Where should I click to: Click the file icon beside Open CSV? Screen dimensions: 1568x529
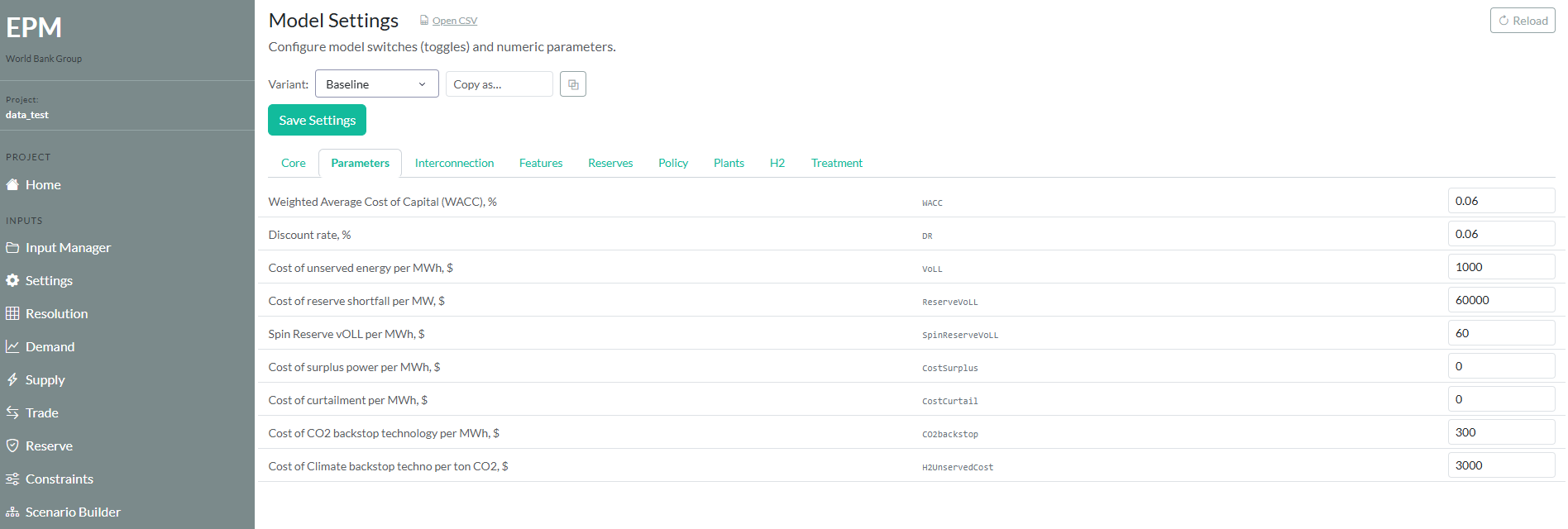pos(424,20)
